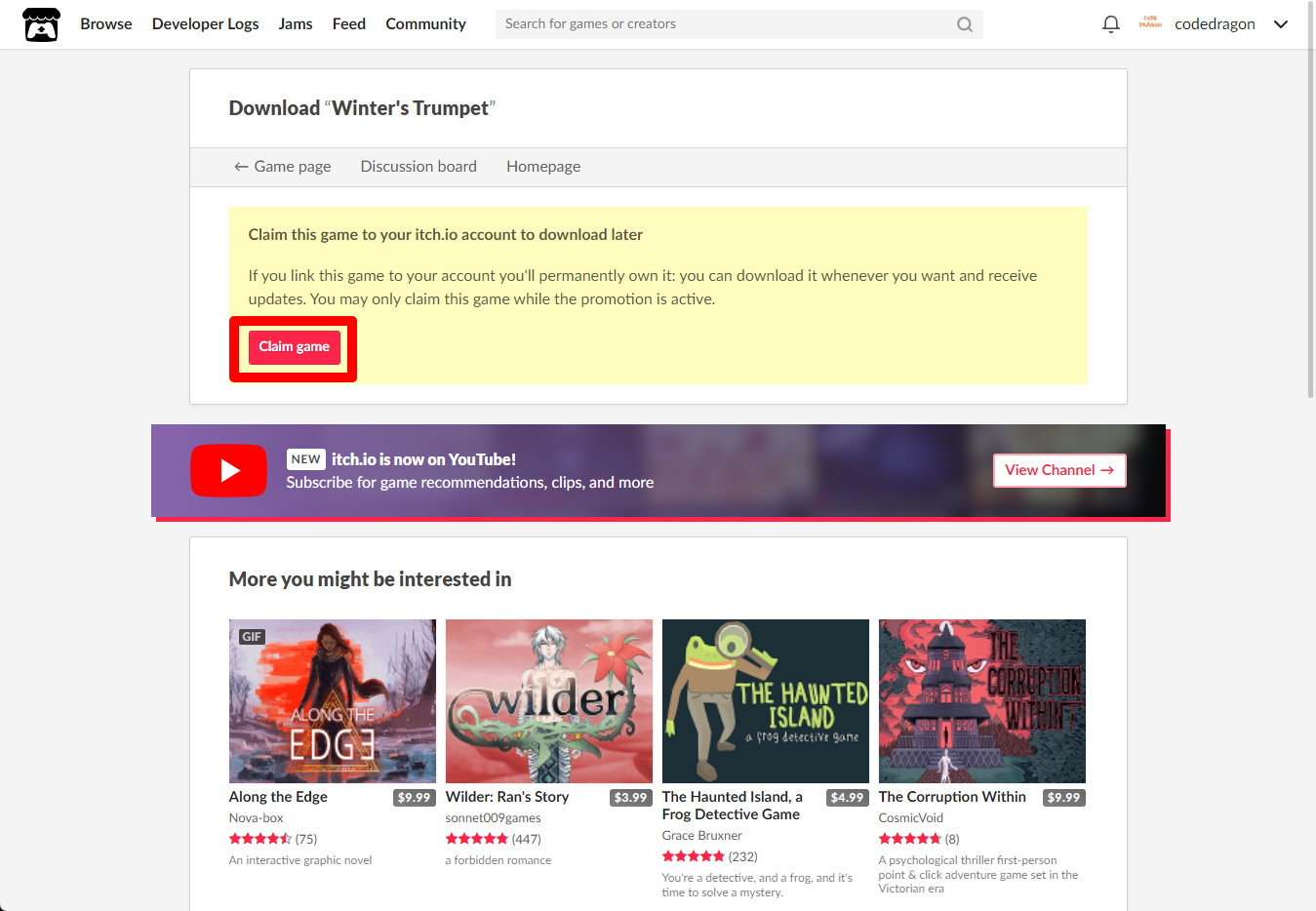Viewport: 1316px width, 911px height.
Task: Open the Community page
Action: (x=425, y=24)
